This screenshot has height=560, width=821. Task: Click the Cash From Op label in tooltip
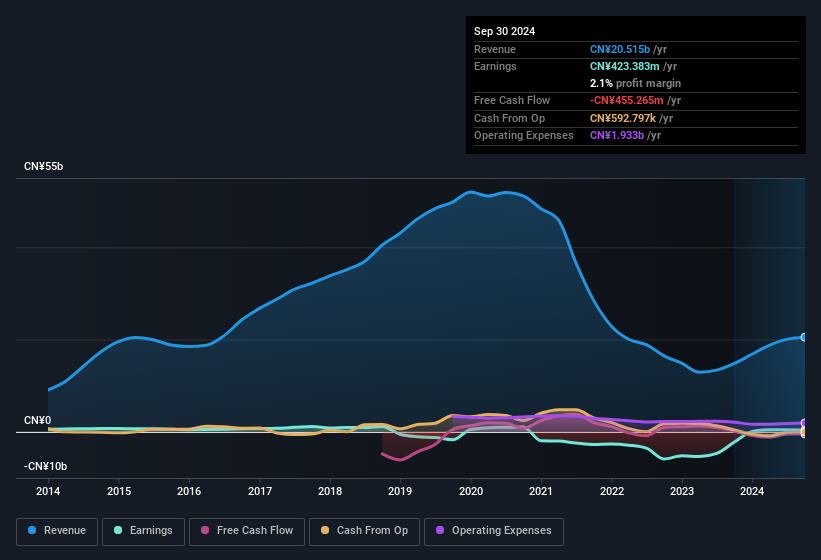point(509,118)
